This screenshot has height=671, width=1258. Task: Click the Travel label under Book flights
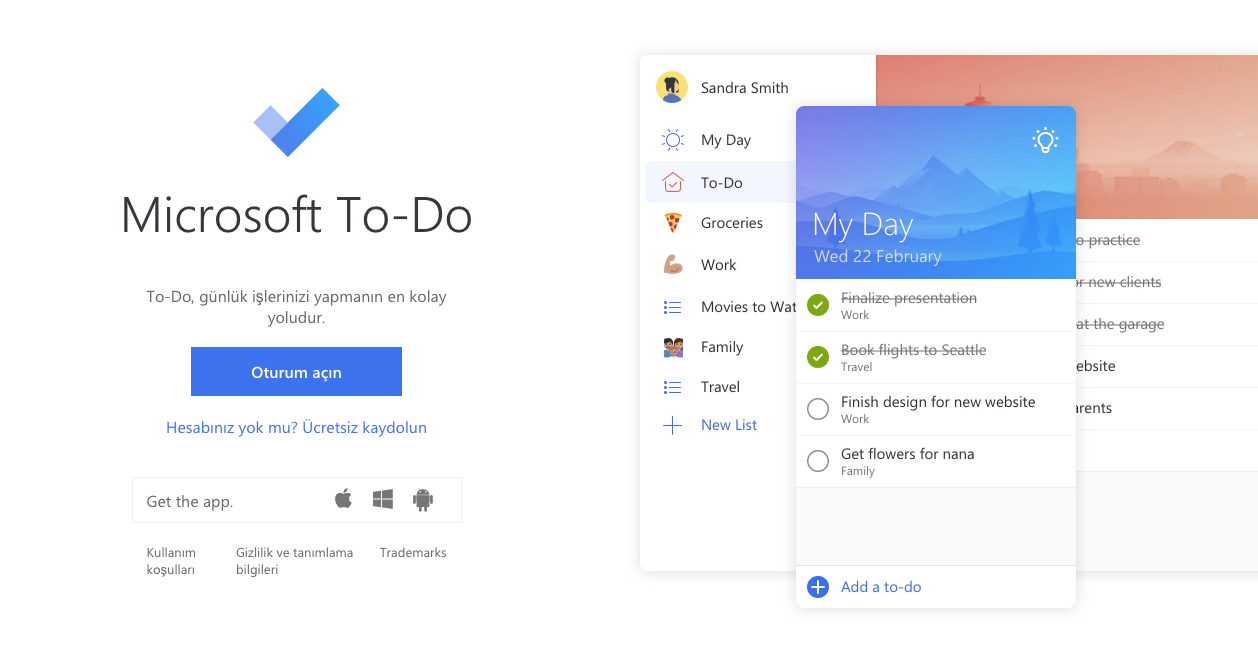tap(857, 367)
